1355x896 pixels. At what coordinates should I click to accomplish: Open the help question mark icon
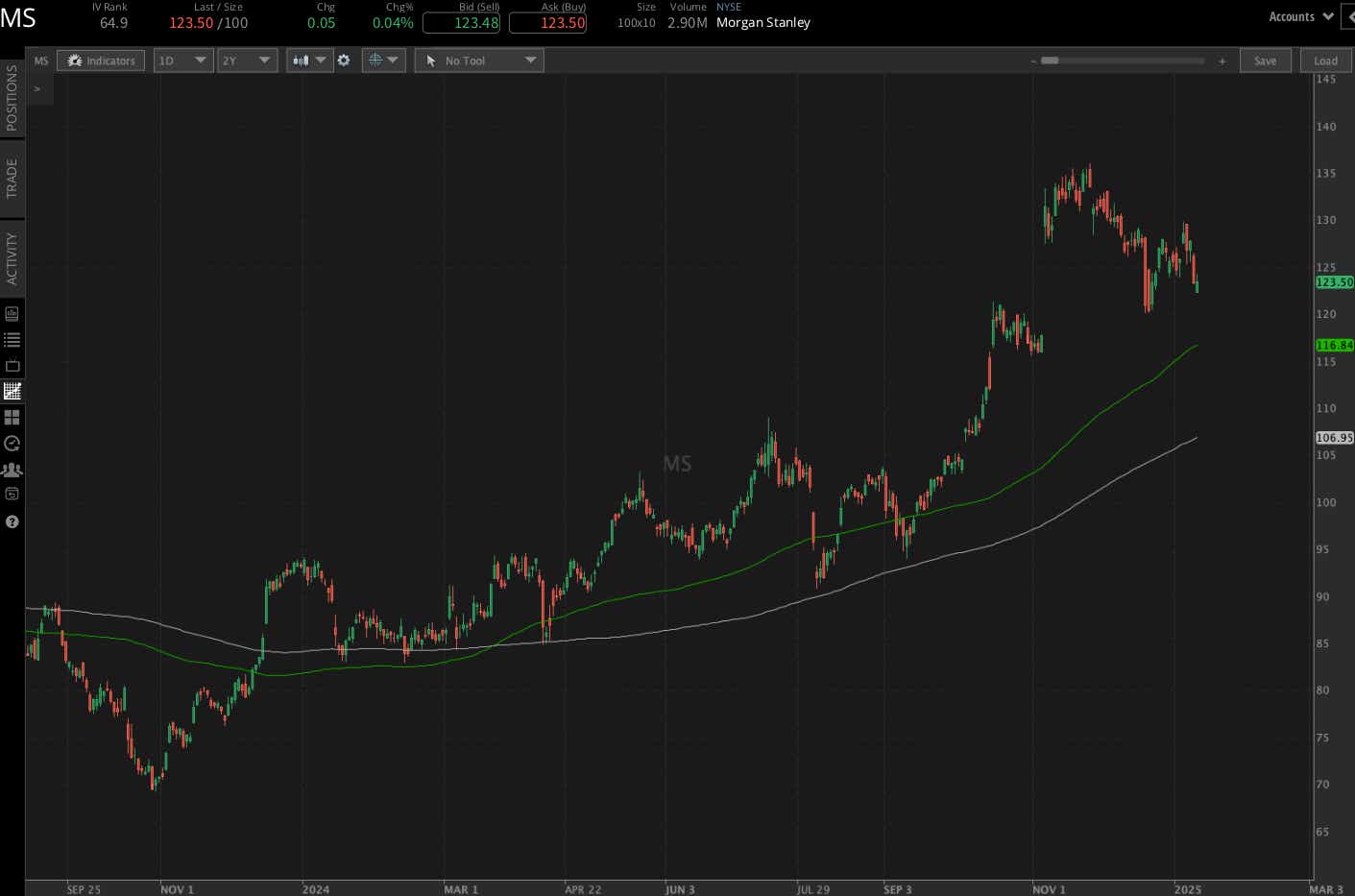point(12,521)
